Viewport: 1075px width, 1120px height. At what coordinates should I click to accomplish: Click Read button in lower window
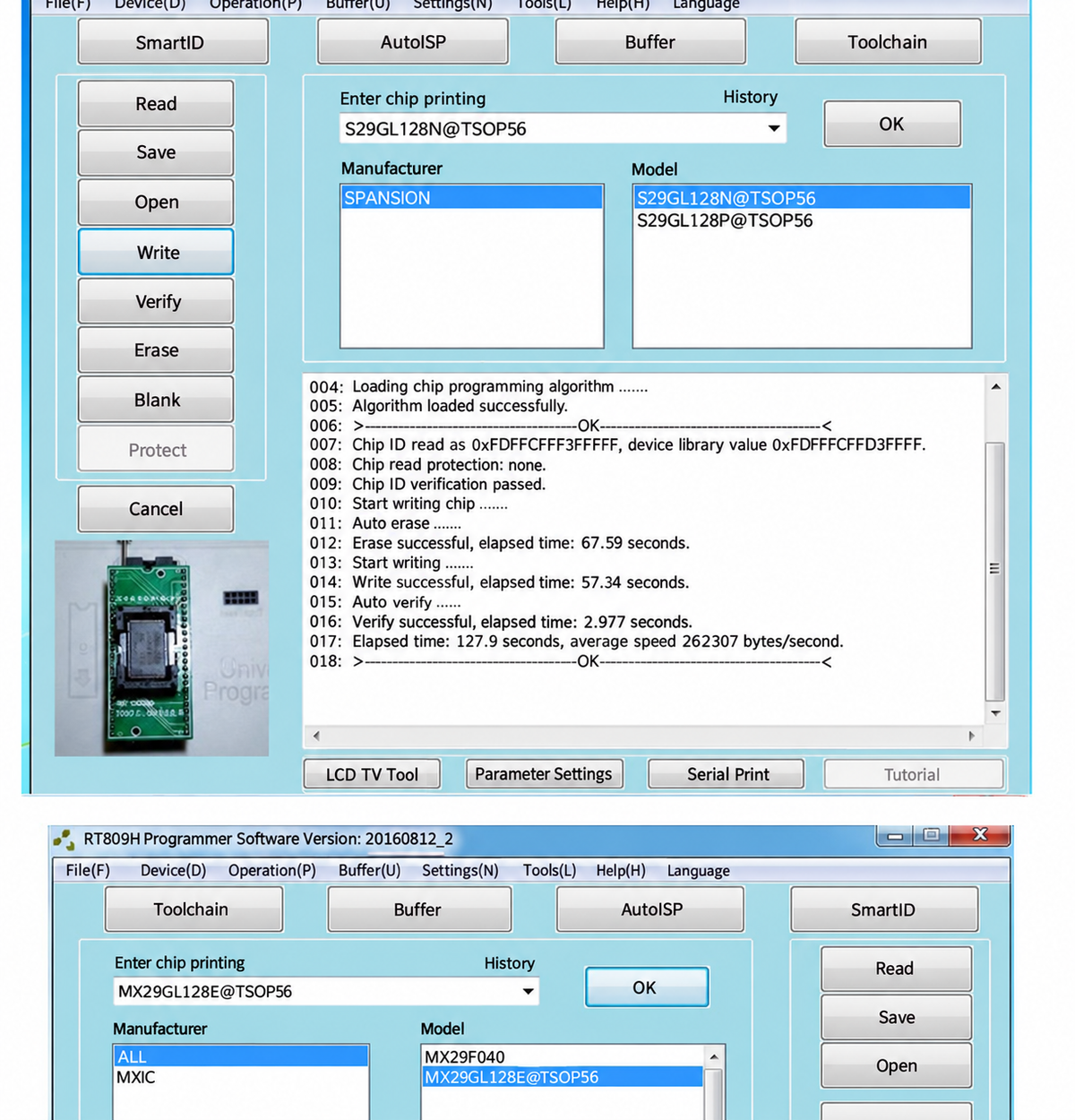pos(896,969)
